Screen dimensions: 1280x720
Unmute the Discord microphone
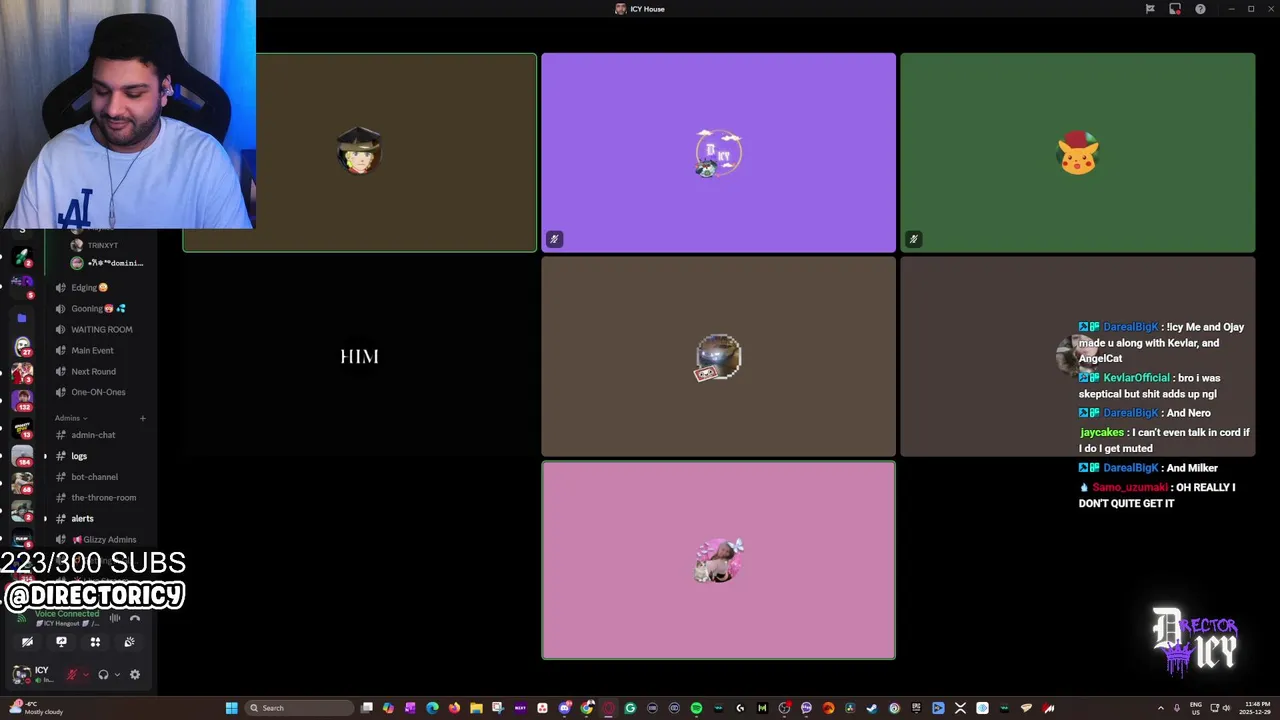coord(71,674)
